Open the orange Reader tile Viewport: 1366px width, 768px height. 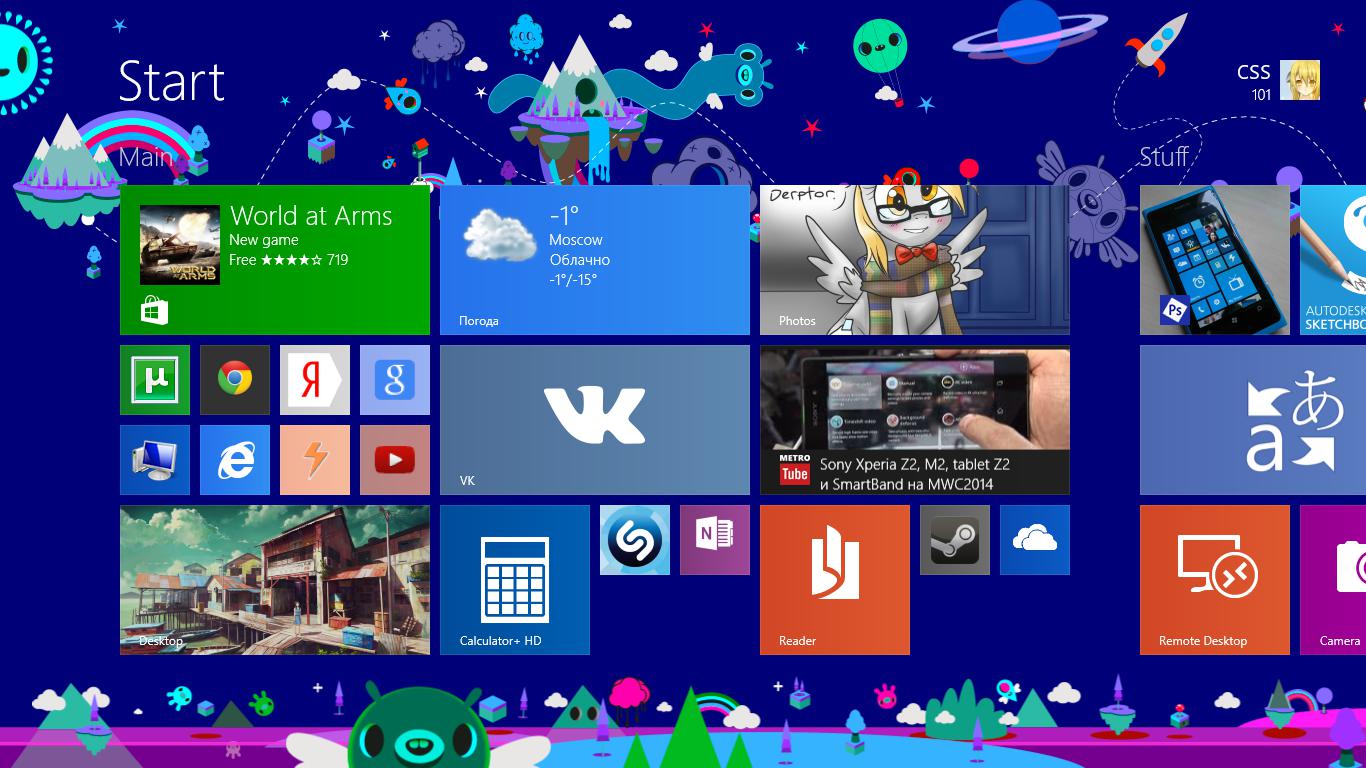(835, 580)
